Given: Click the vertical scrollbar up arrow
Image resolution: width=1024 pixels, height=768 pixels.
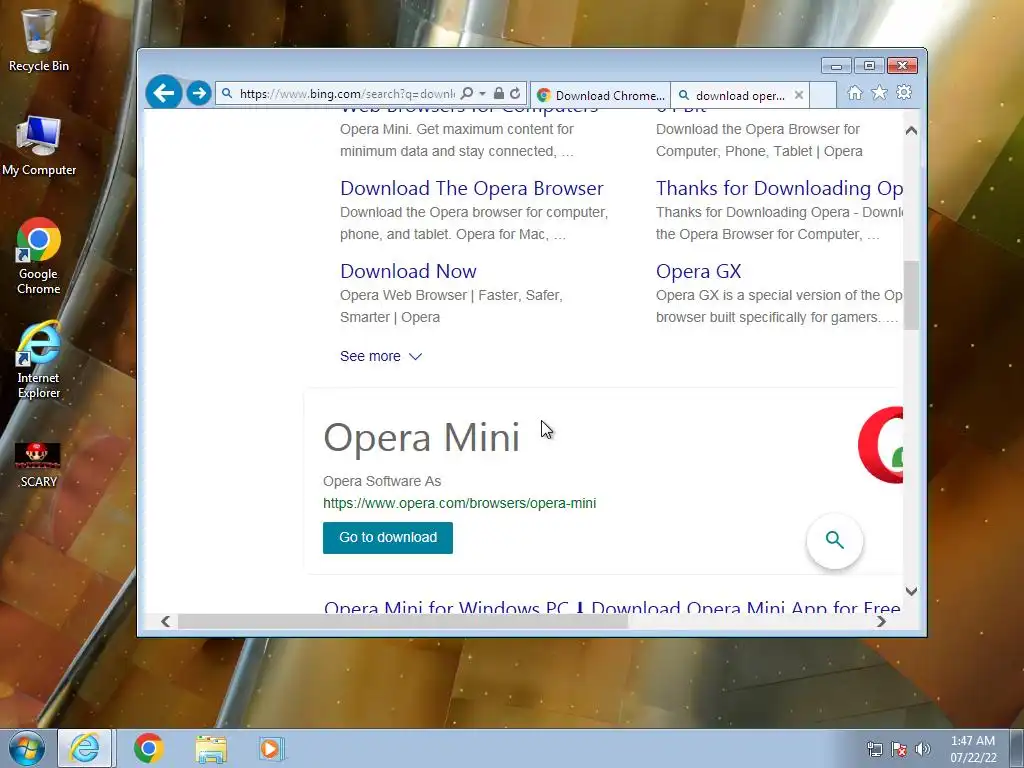Looking at the screenshot, I should [x=911, y=130].
